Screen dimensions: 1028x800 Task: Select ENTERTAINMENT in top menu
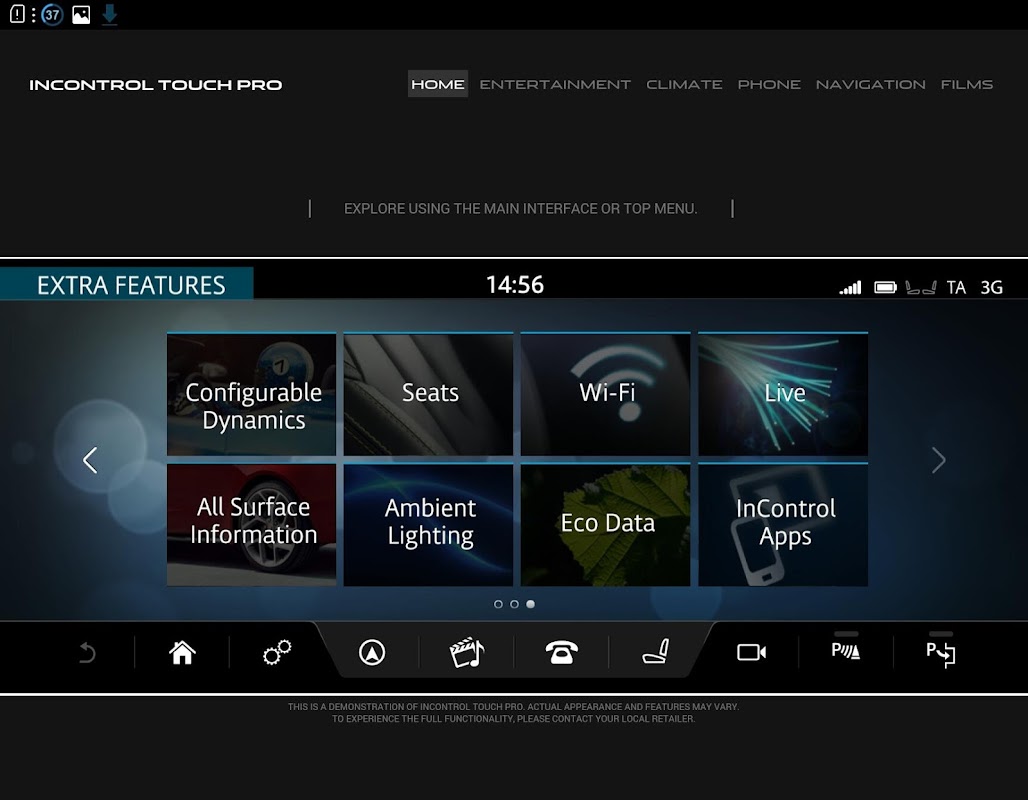coord(555,85)
